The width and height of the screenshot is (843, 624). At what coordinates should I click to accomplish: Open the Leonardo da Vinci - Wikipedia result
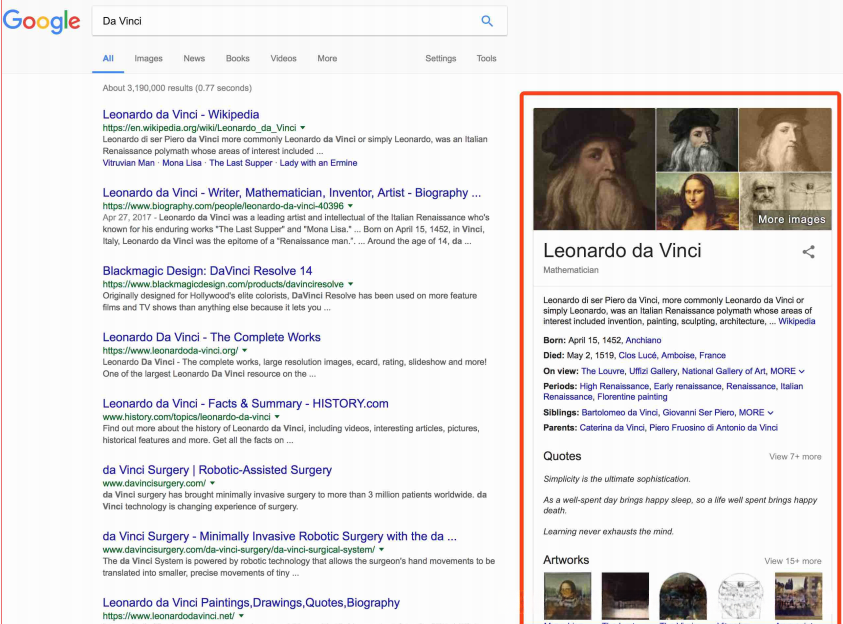click(x=180, y=114)
